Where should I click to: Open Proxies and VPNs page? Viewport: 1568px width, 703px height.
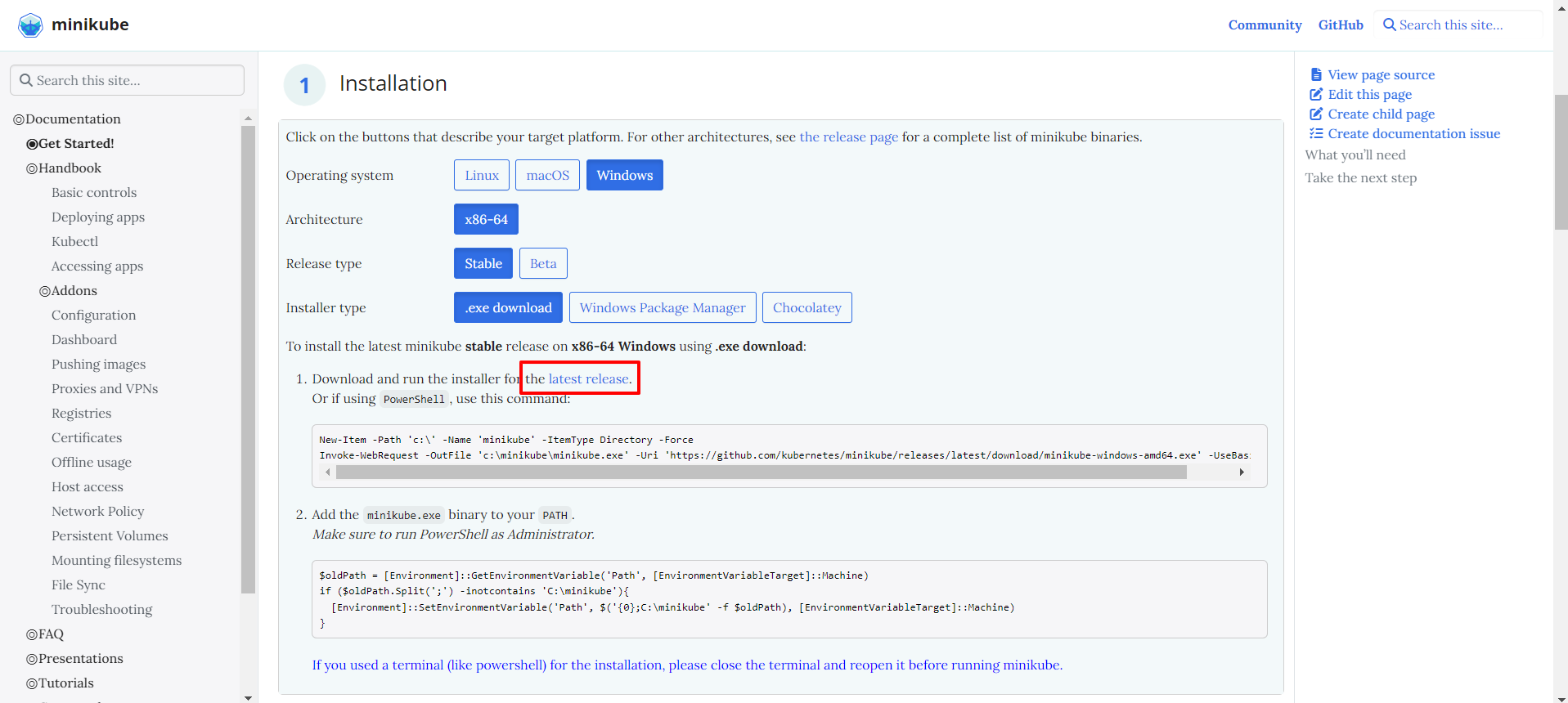(x=105, y=388)
